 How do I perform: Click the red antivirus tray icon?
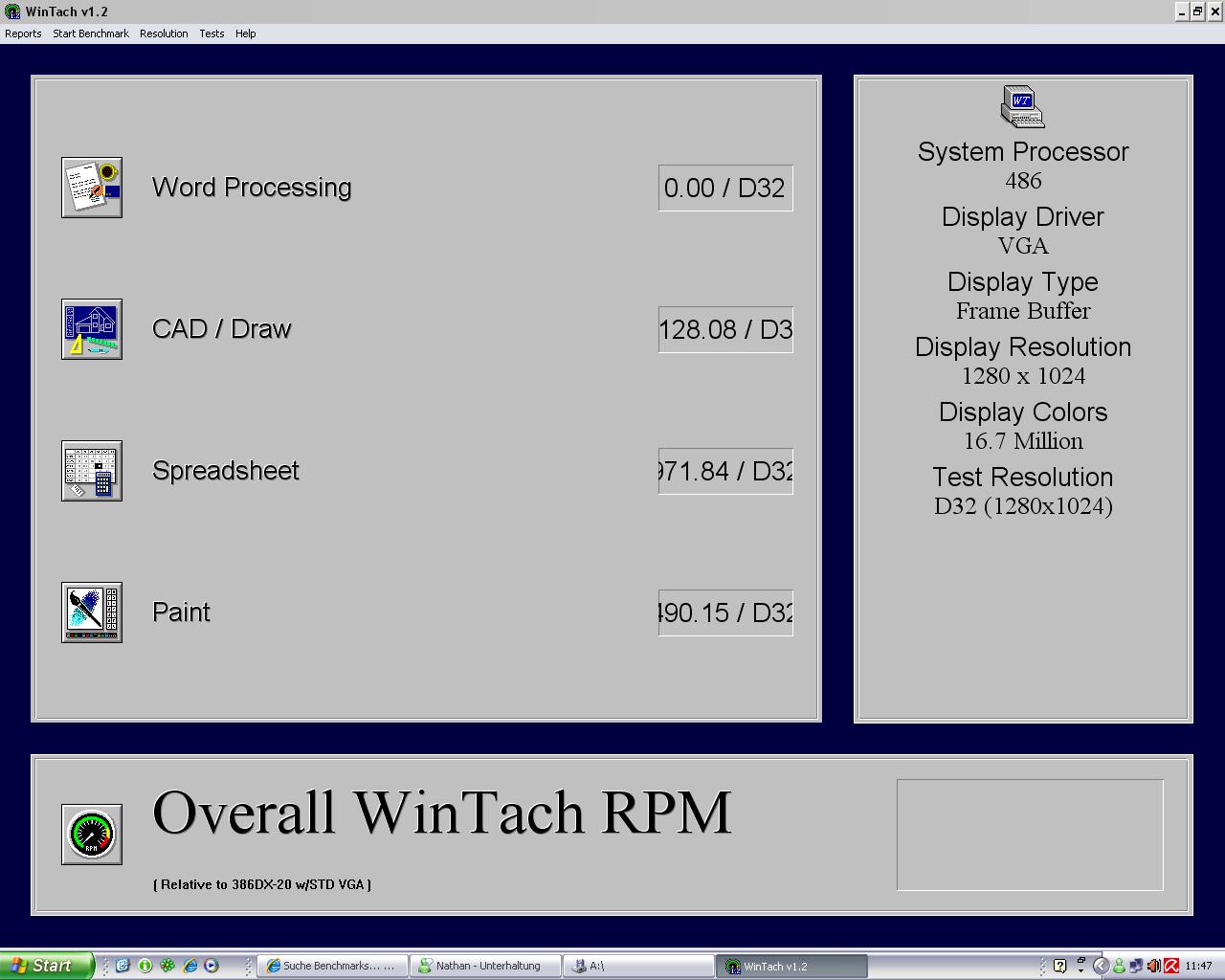point(1170,966)
